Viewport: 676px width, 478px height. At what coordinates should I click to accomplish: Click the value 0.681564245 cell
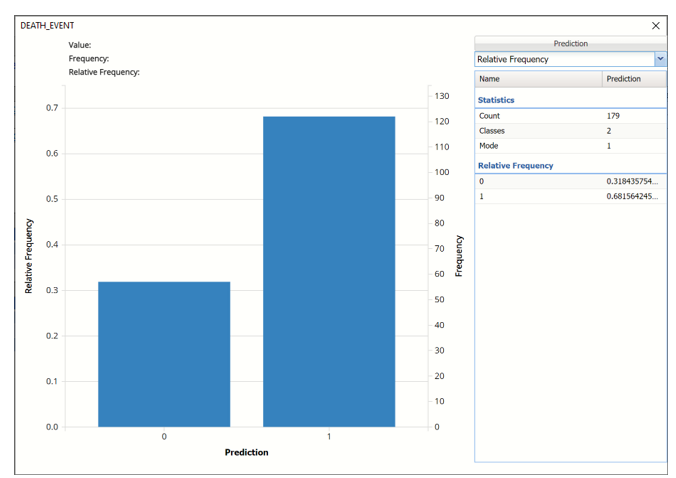click(x=632, y=196)
